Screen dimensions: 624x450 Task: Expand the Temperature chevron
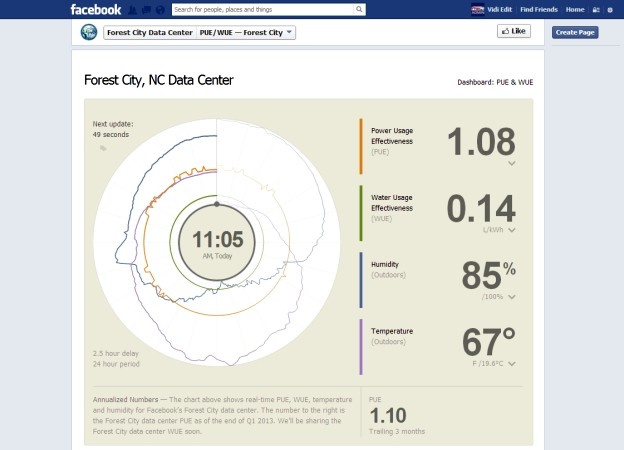click(x=512, y=364)
